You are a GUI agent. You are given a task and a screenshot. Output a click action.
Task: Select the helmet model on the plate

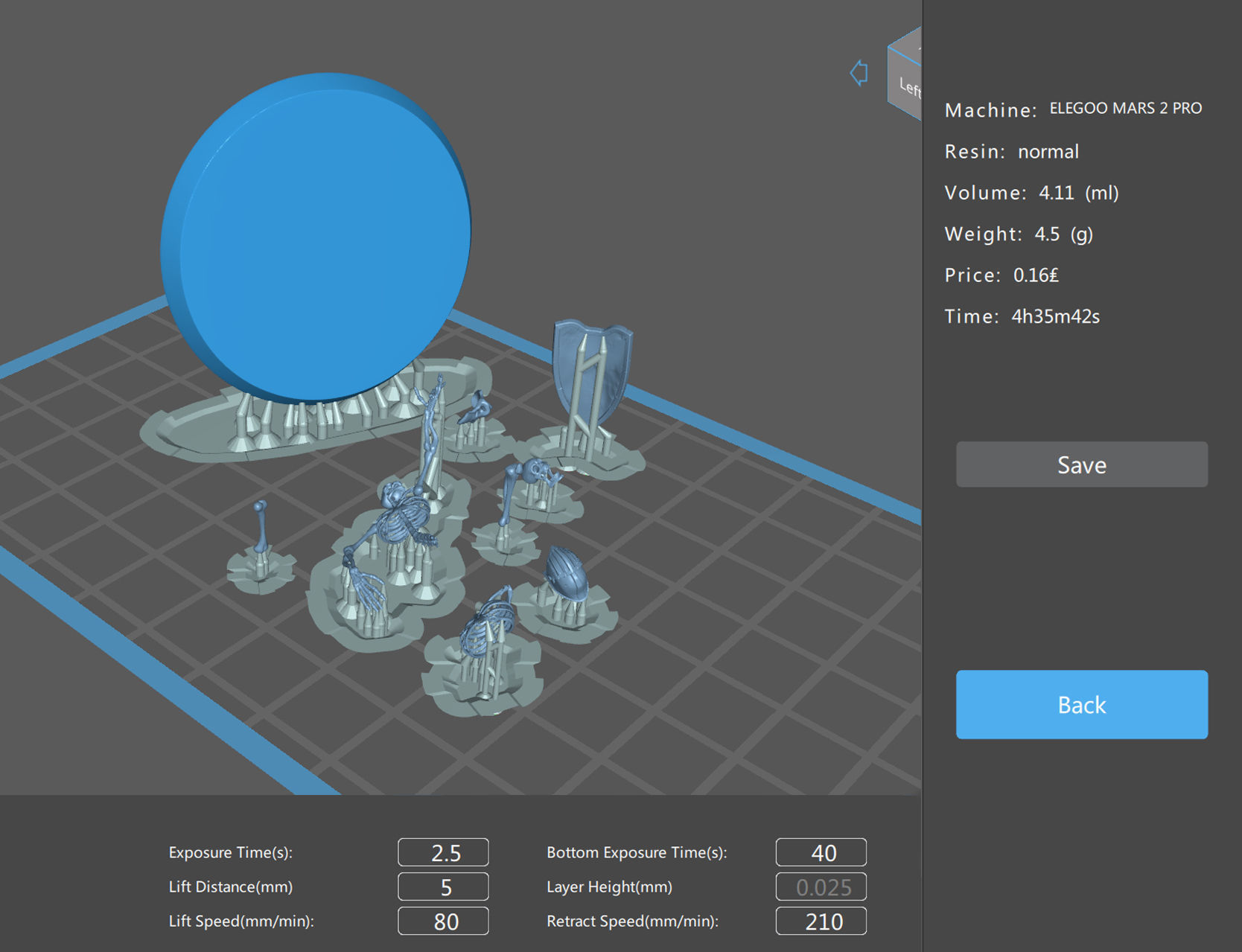567,573
